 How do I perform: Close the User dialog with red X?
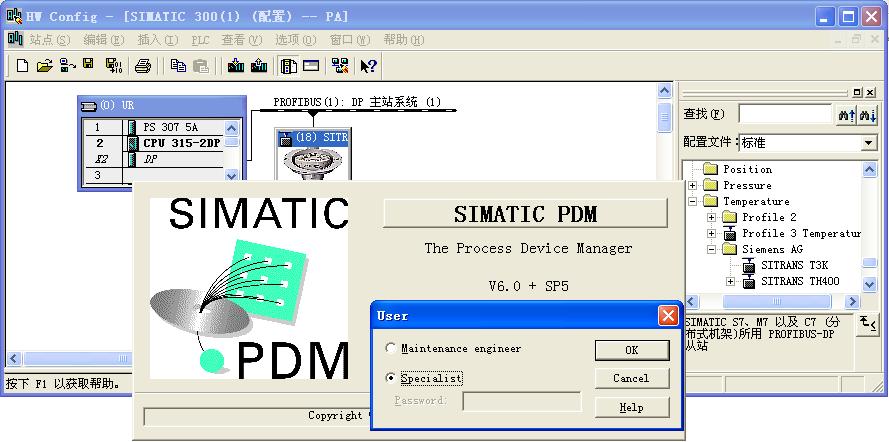click(x=668, y=316)
